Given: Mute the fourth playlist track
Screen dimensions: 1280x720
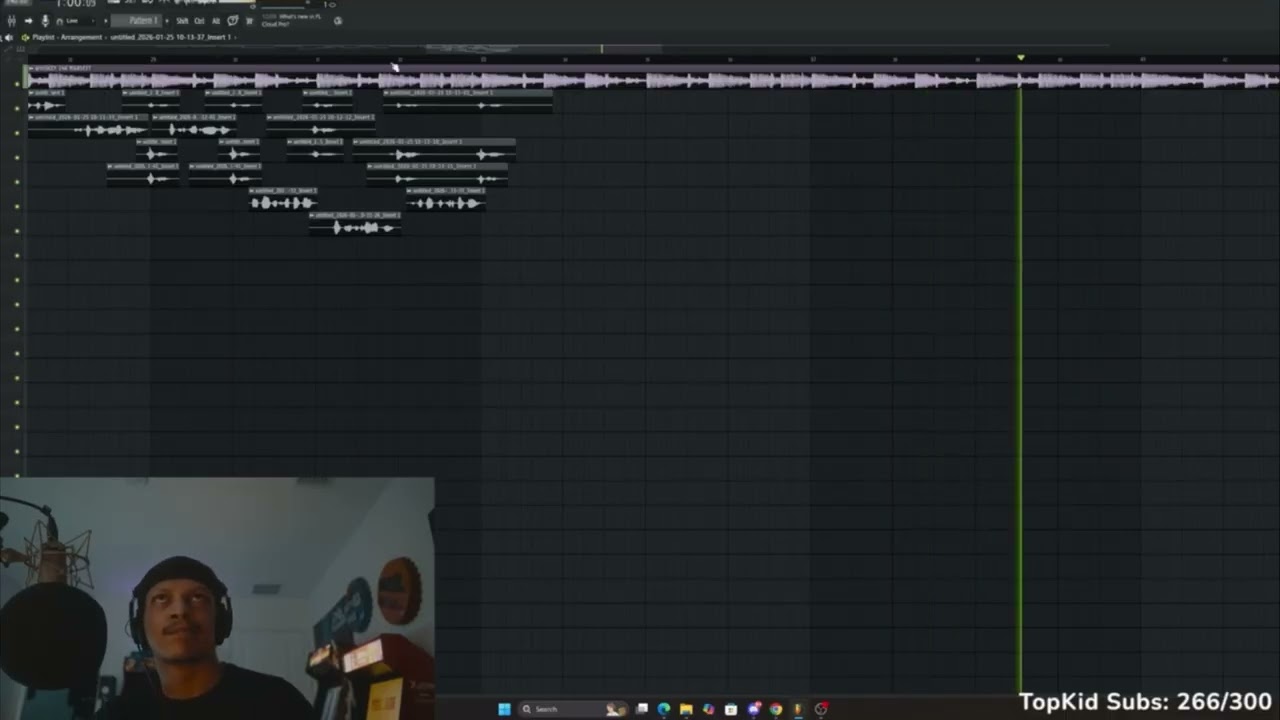Looking at the screenshot, I should [17, 157].
